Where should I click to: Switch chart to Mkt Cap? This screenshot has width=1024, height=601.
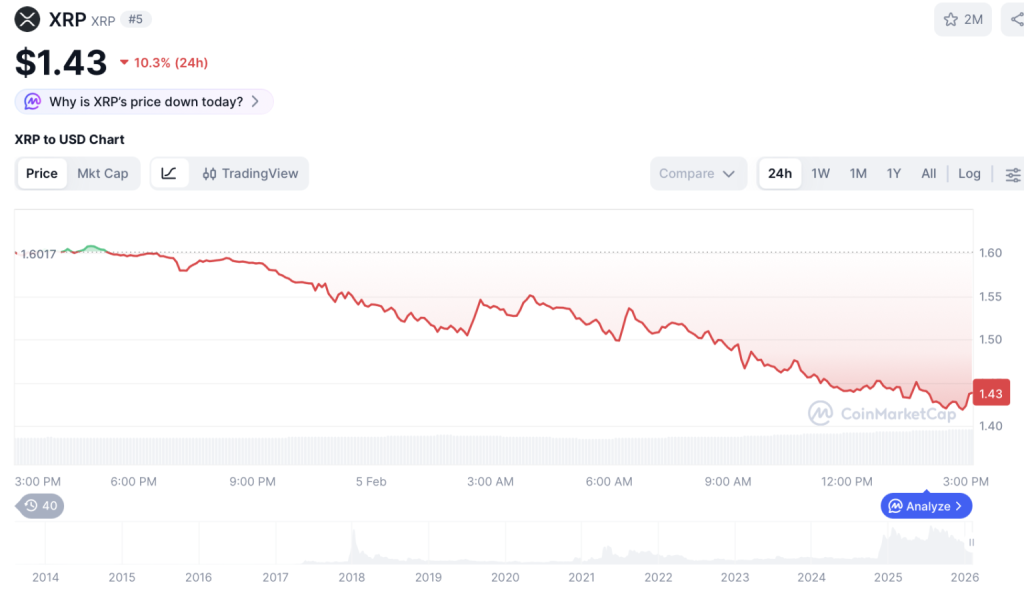tap(103, 173)
